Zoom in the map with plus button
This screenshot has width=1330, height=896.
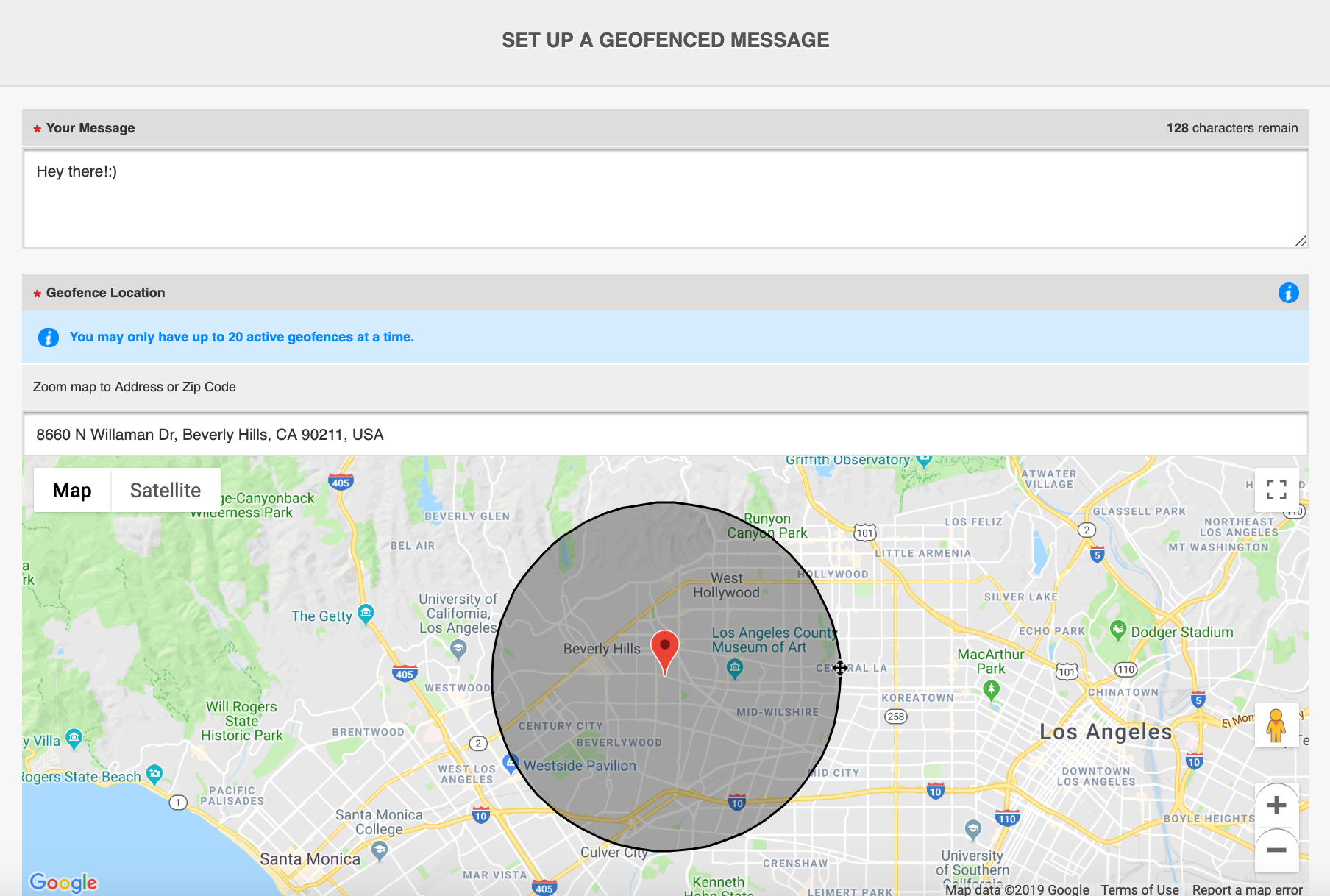(1276, 806)
